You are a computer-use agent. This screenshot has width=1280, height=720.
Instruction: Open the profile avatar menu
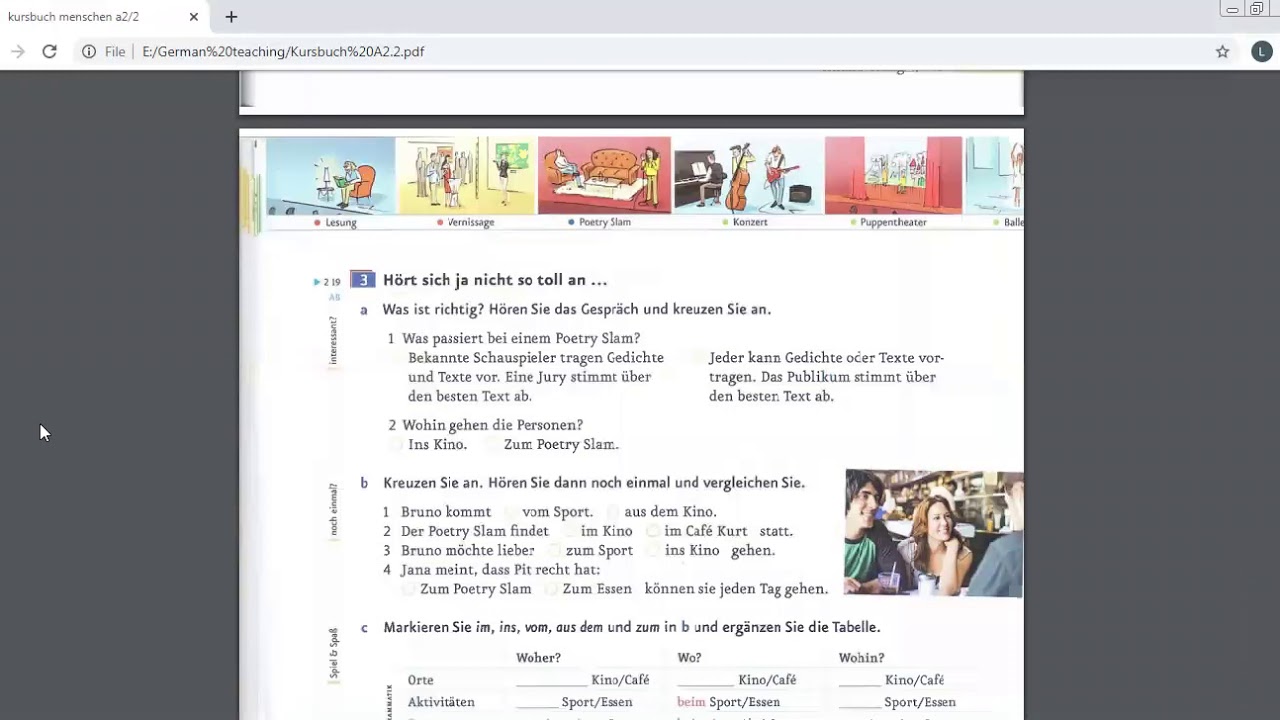tap(1261, 51)
